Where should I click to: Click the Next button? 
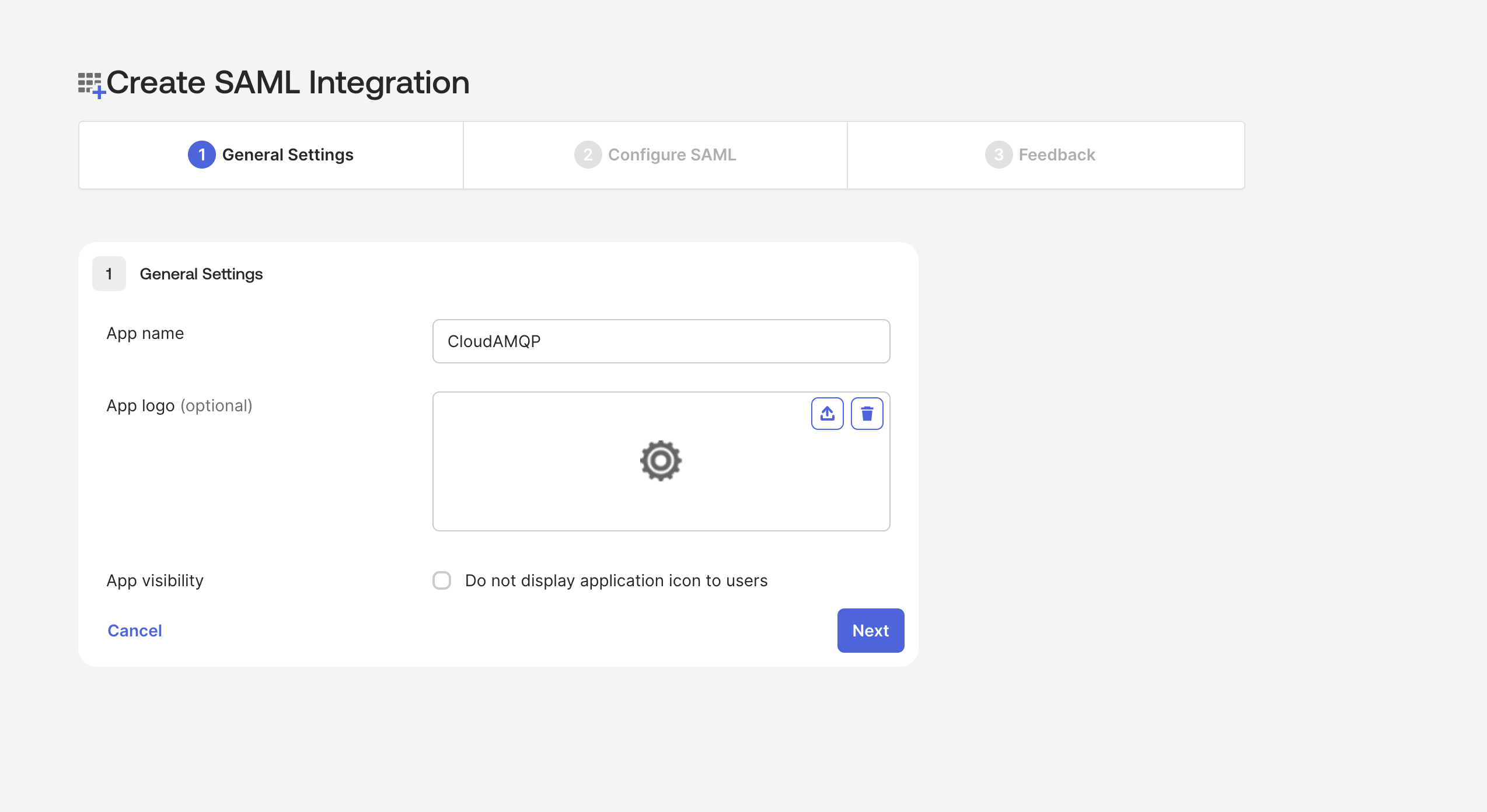coord(870,631)
